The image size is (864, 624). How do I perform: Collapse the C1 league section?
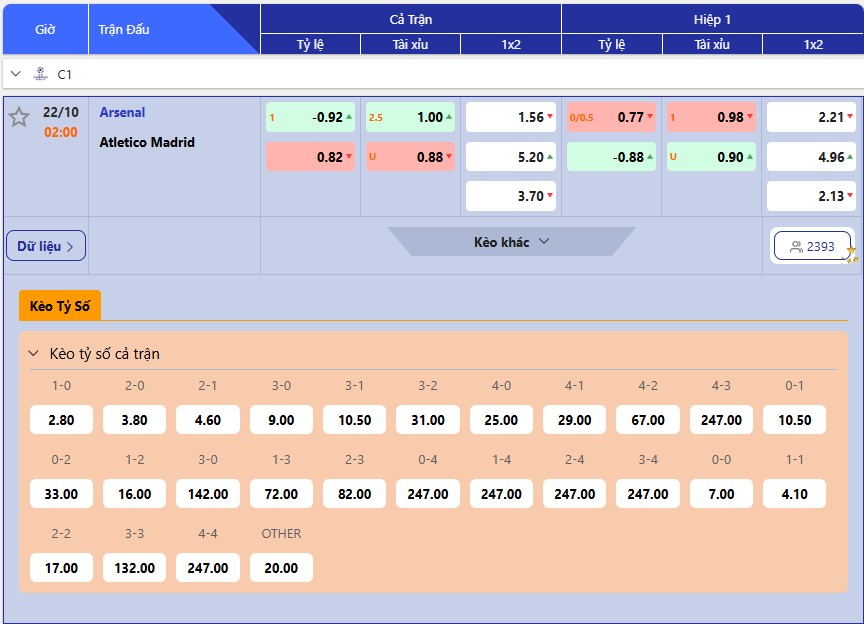(16, 74)
